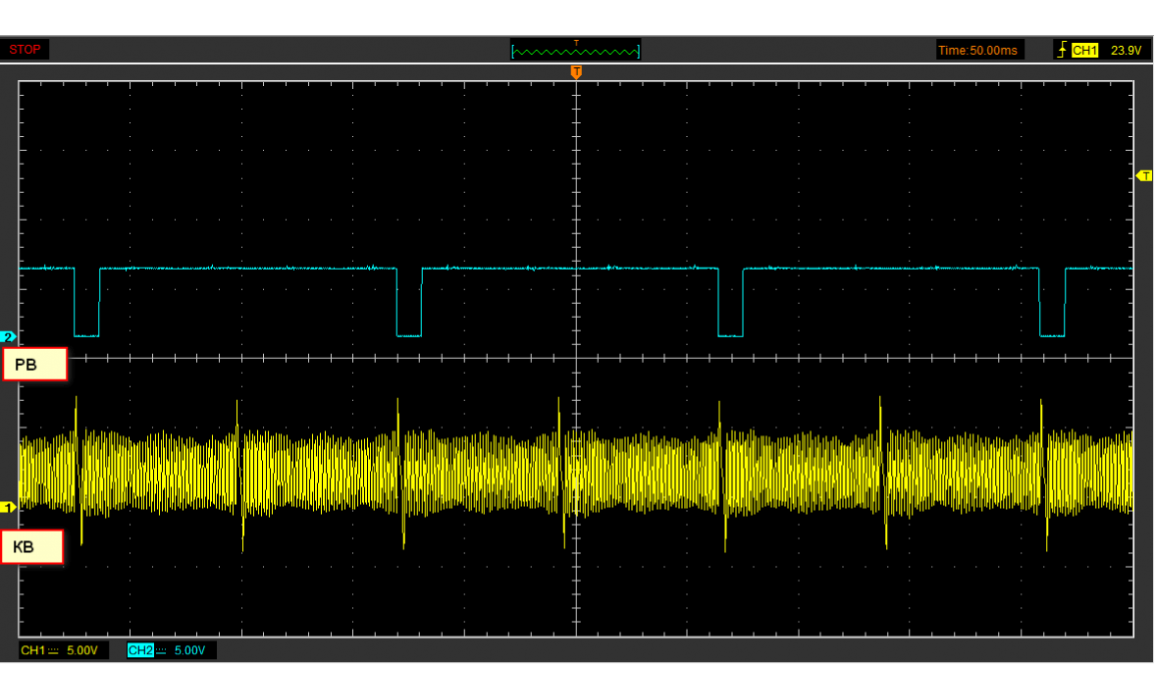Click the DC coupling symbol next to CH2
Screen dimensions: 1156x700
tap(162, 651)
